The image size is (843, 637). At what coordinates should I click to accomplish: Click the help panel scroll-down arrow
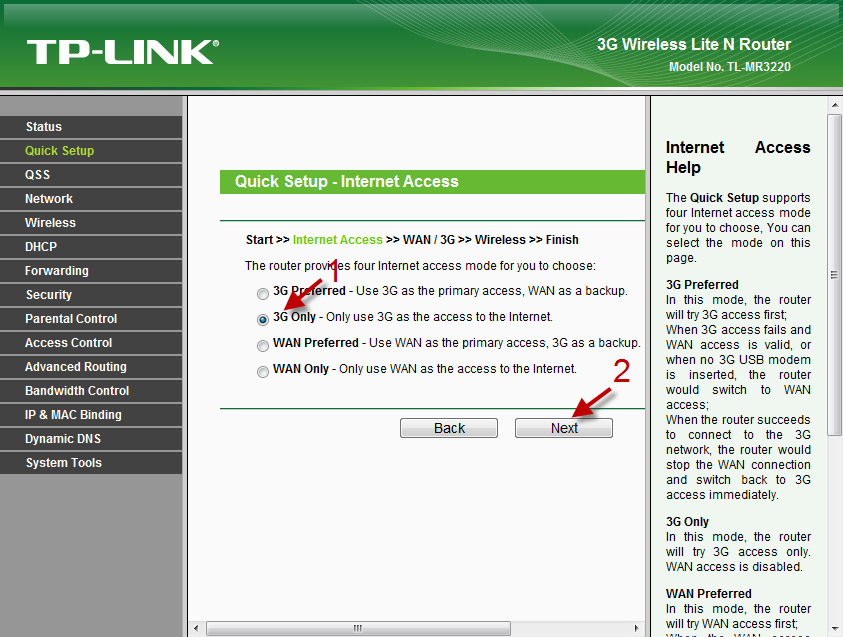tap(834, 628)
